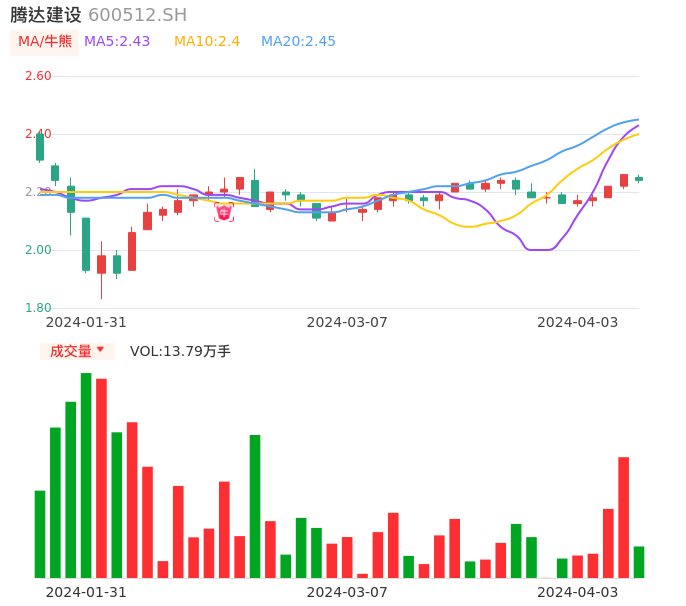
Task: Click the 1.80 price axis label
Action: pos(38,308)
